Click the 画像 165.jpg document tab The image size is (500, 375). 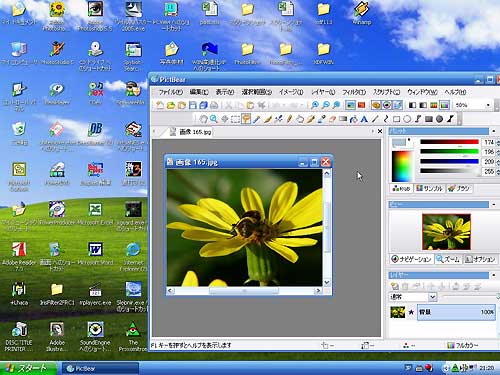[x=190, y=132]
